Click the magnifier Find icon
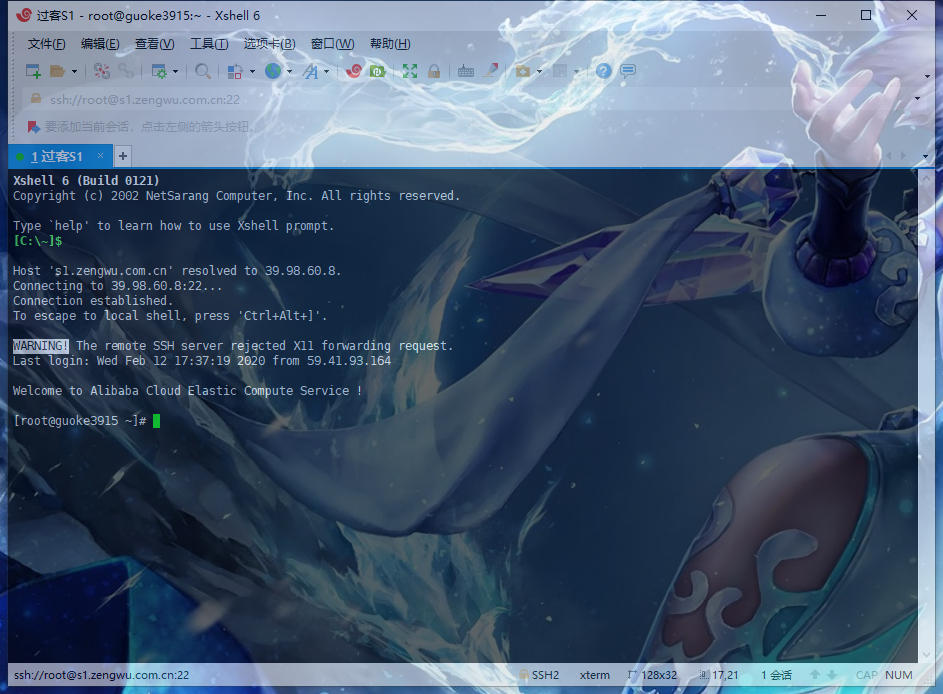Image resolution: width=943 pixels, height=694 pixels. pos(203,71)
